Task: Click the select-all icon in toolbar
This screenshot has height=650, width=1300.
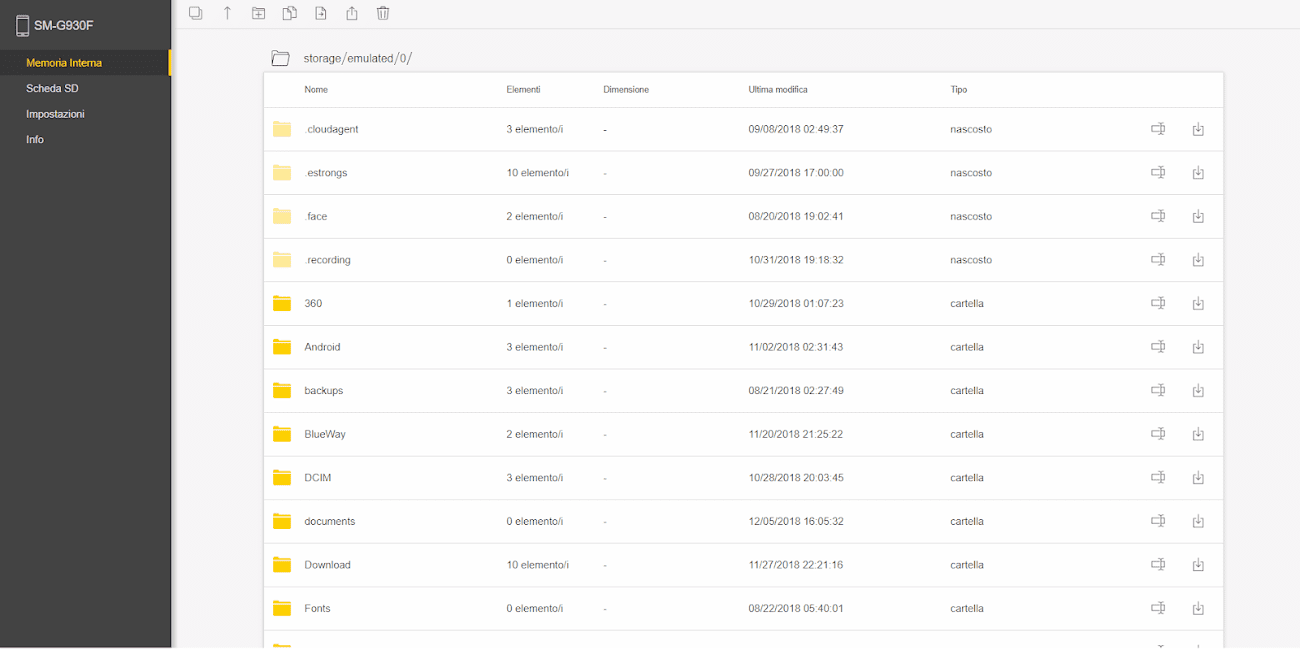Action: [196, 13]
